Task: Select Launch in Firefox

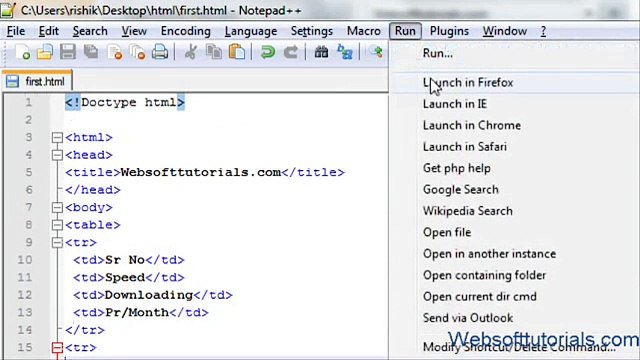Action: (x=514, y=83)
